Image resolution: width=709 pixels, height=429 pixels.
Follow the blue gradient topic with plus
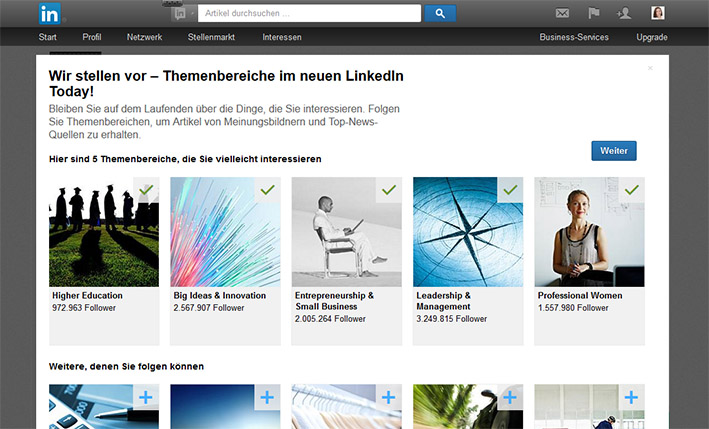click(267, 397)
